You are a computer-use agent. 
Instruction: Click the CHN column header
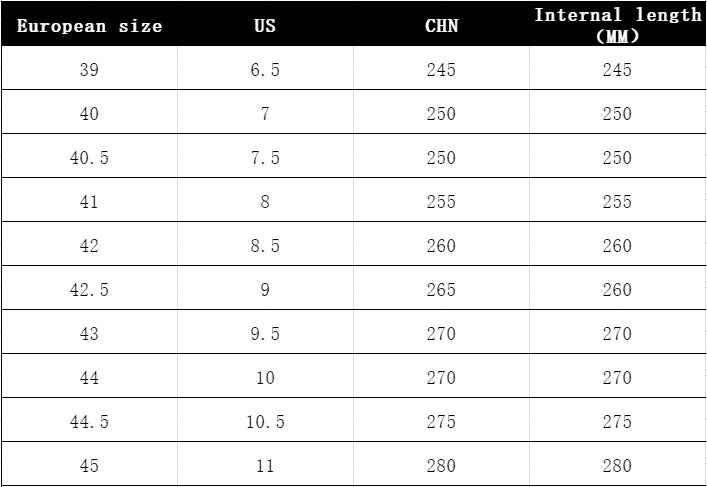point(441,26)
